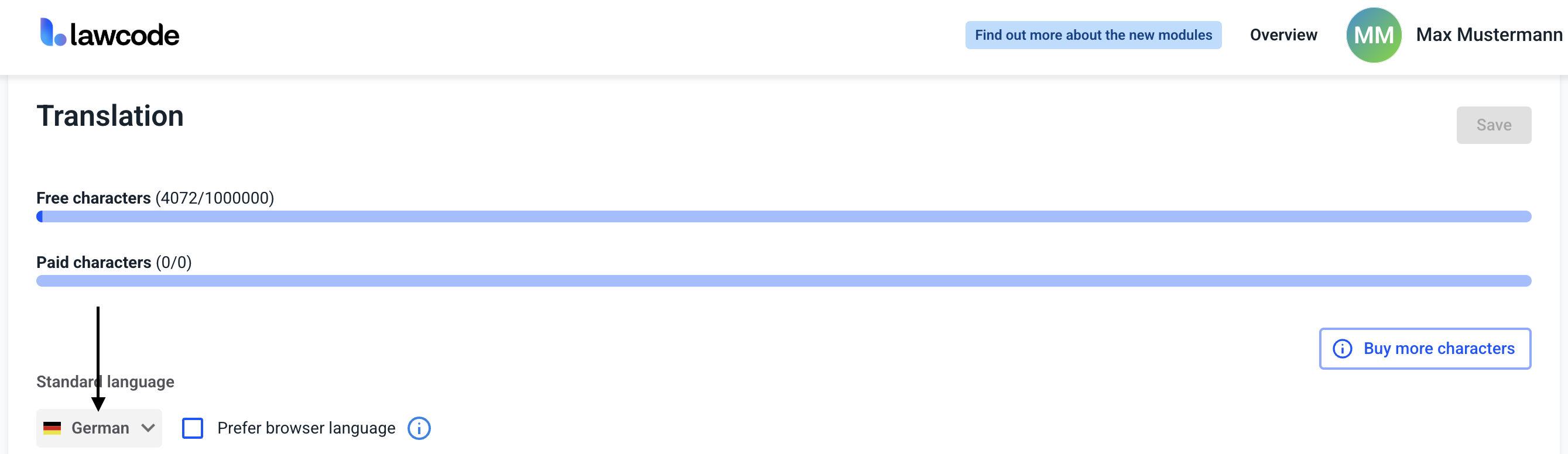Click the Free characters count label

[x=155, y=198]
